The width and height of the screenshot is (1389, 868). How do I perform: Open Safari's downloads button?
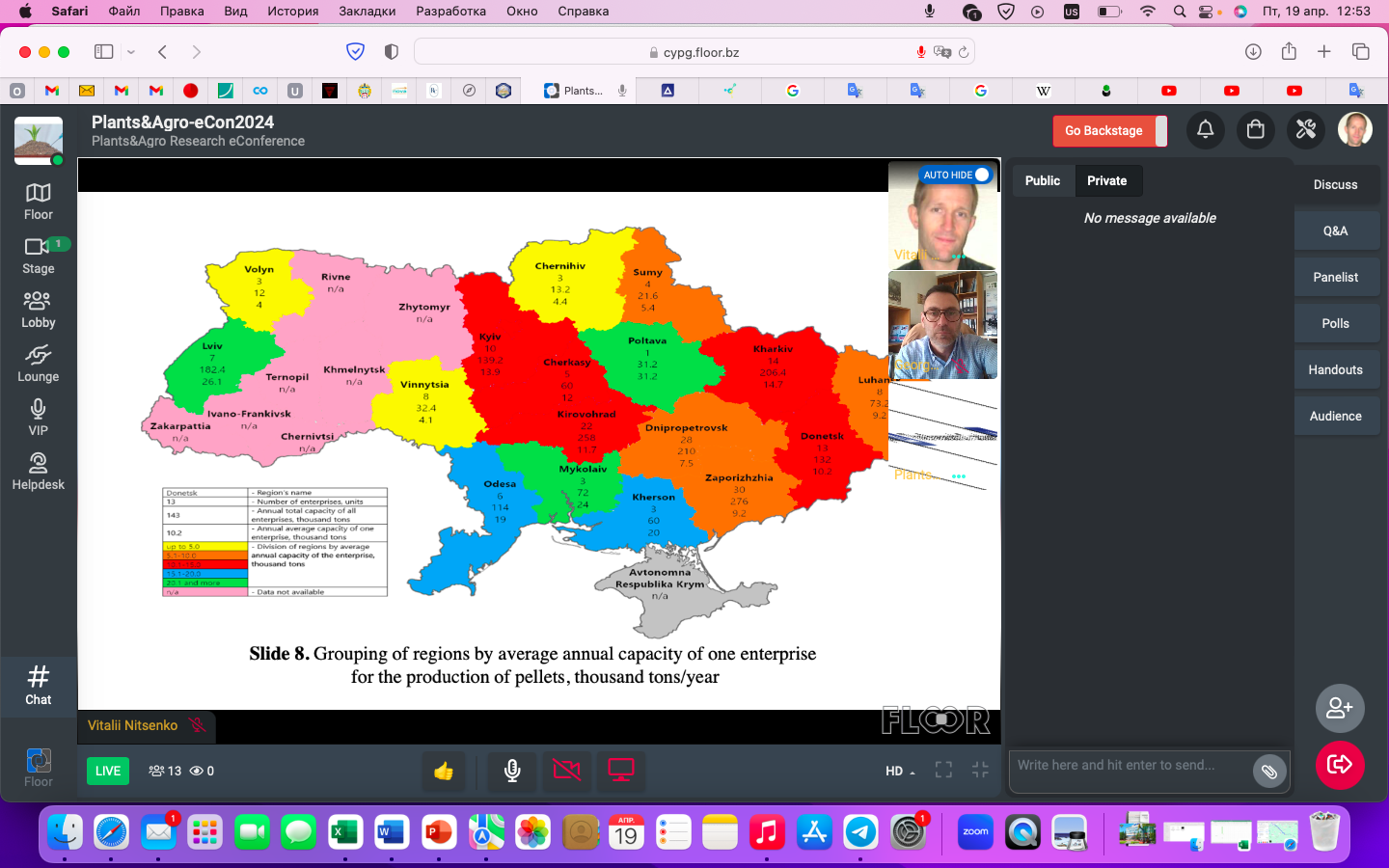tap(1253, 52)
